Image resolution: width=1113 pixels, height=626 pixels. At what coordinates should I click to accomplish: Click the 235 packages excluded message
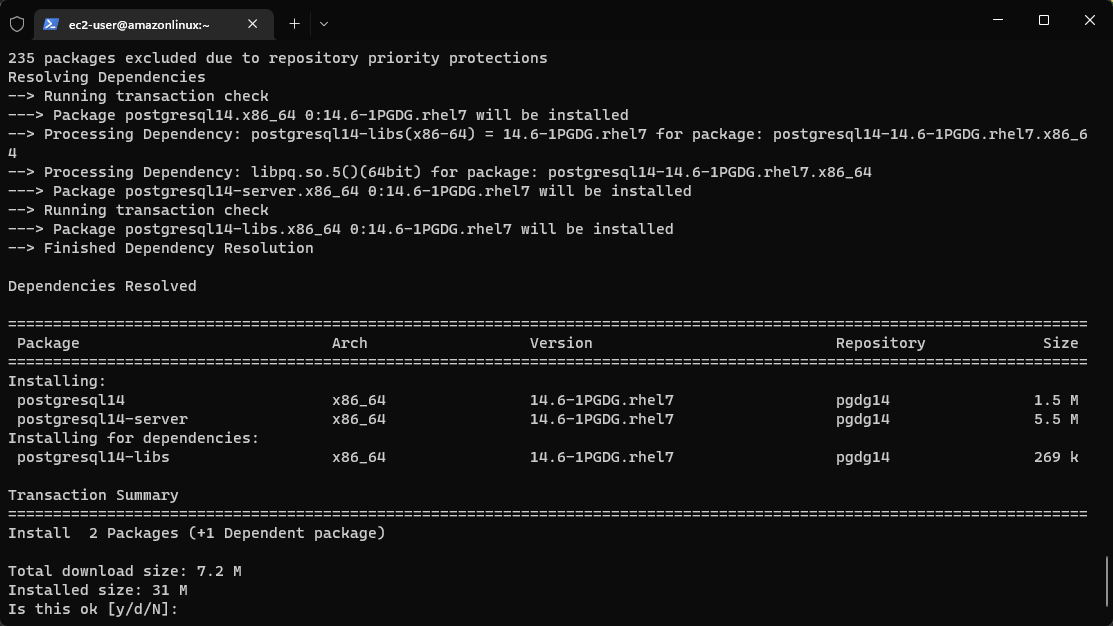tap(277, 57)
